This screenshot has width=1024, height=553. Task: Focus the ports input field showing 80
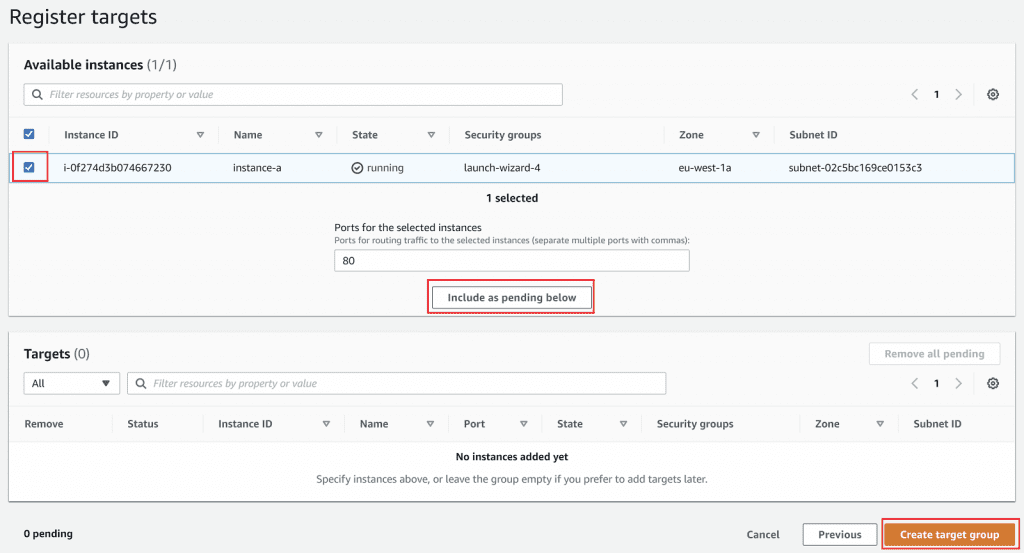tap(511, 260)
